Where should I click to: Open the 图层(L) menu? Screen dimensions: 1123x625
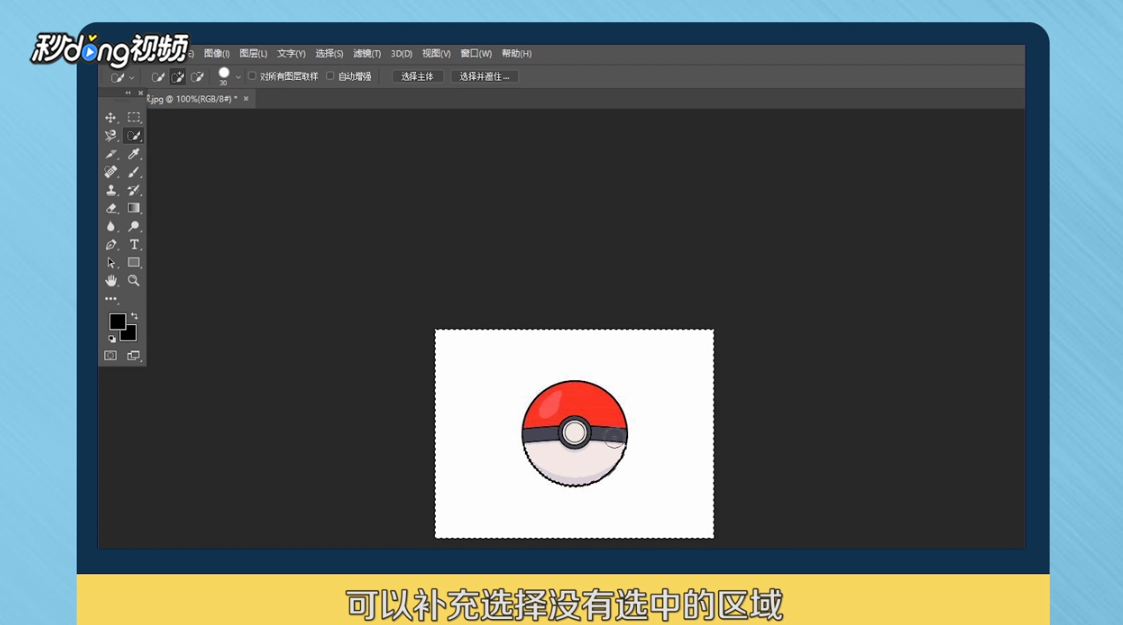pyautogui.click(x=253, y=54)
